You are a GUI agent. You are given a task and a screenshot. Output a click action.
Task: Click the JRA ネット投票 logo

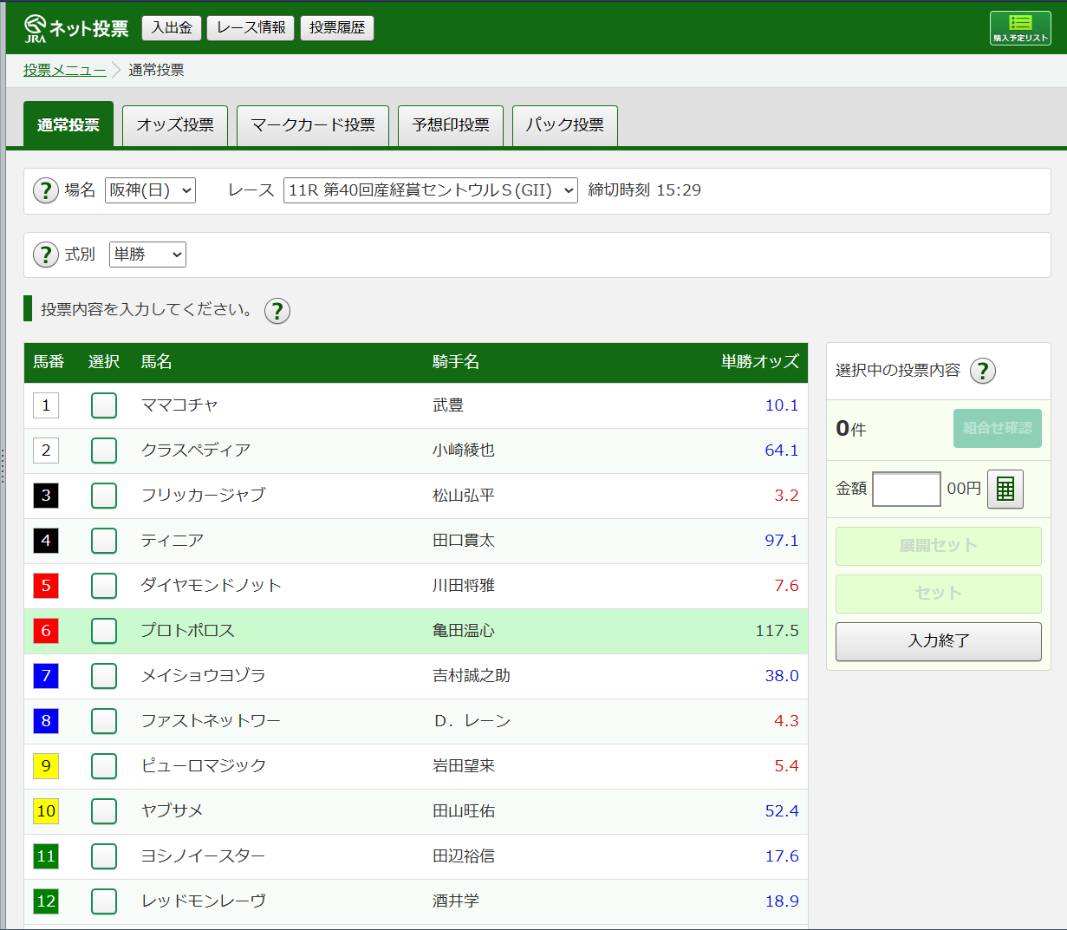[x=76, y=29]
